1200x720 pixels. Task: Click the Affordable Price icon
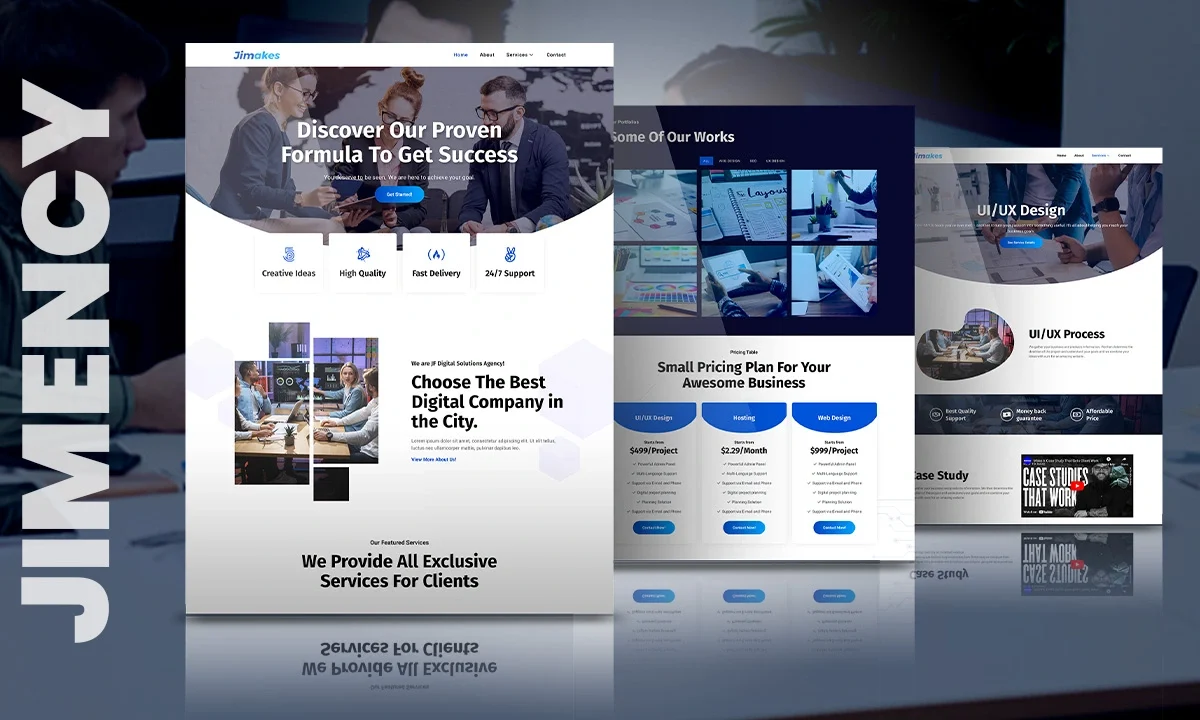(x=1077, y=414)
